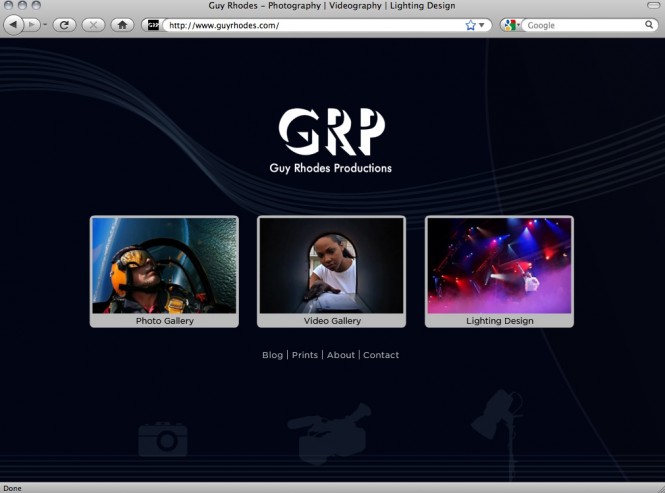Image resolution: width=665 pixels, height=493 pixels.
Task: Open the Contact link
Action: pos(381,355)
